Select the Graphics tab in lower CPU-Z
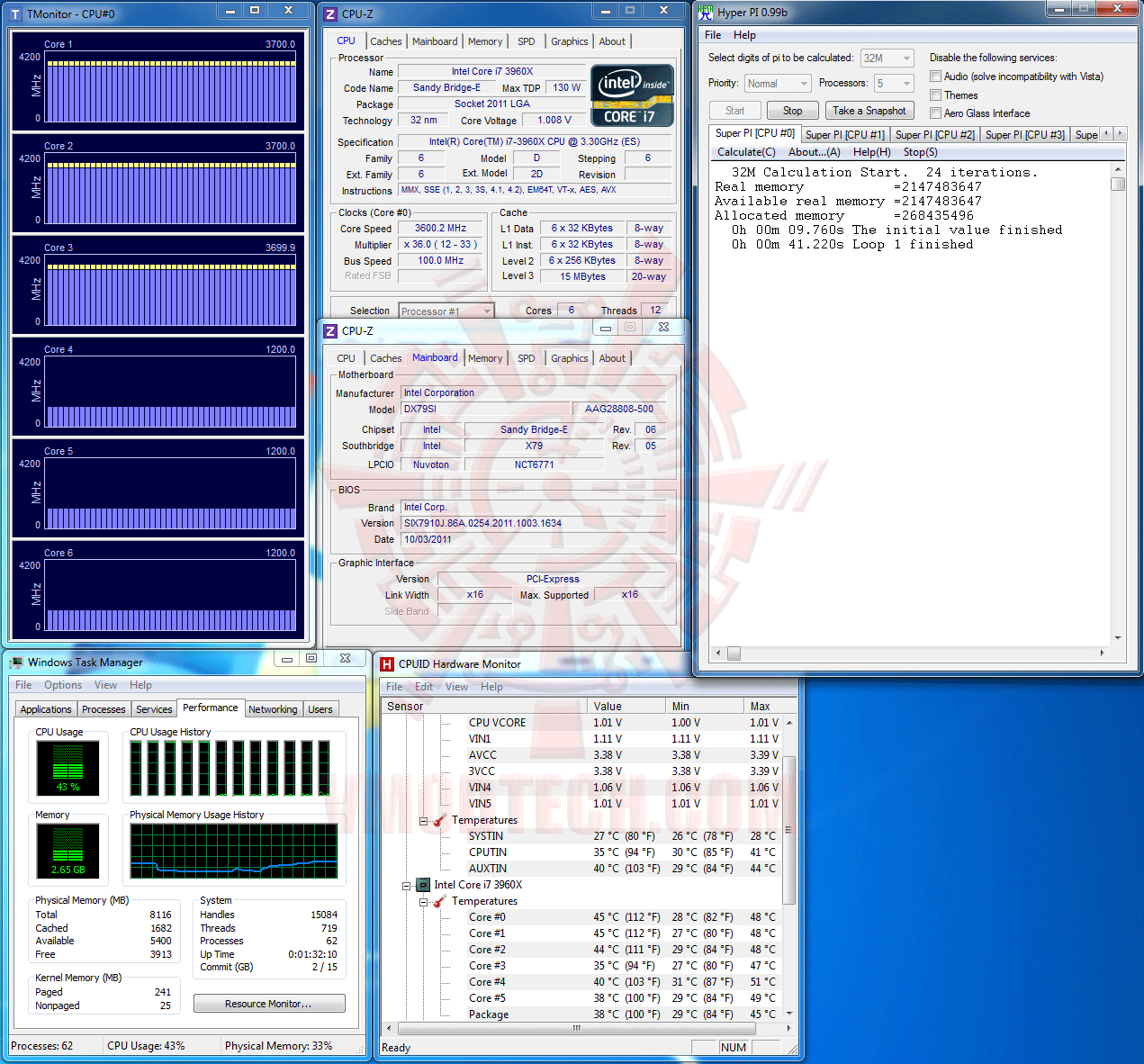1144x1064 pixels. point(569,358)
